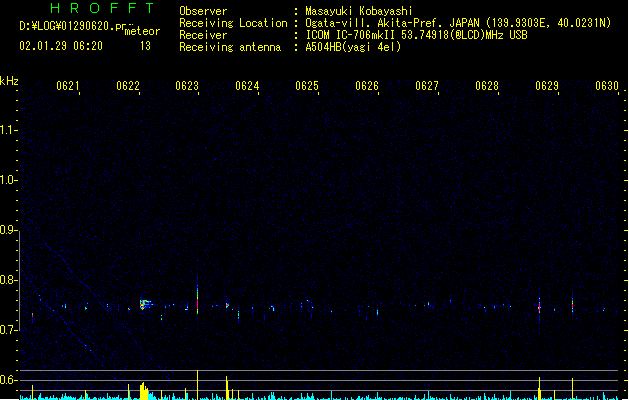Screen dimensions: 629x400
Task: Click the Observer label
Action: [x=203, y=11]
